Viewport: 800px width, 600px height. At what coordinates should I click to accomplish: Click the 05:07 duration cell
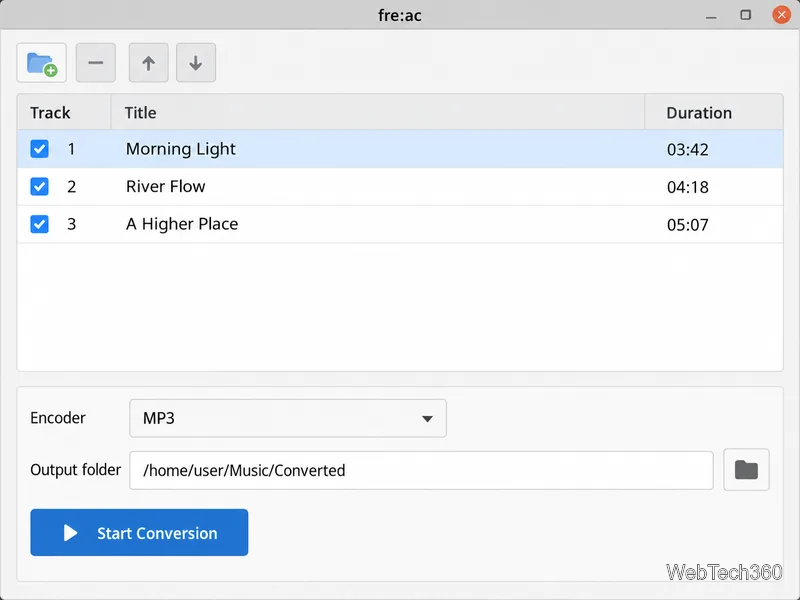tap(688, 225)
